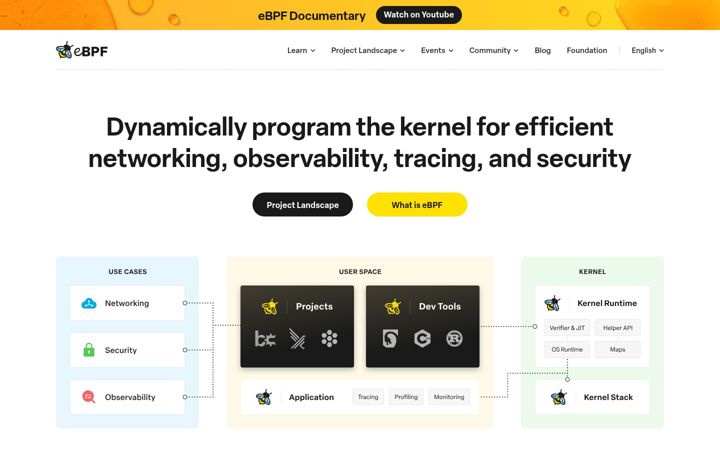720x450 pixels.
Task: Select the Networking use case card
Action: click(127, 303)
